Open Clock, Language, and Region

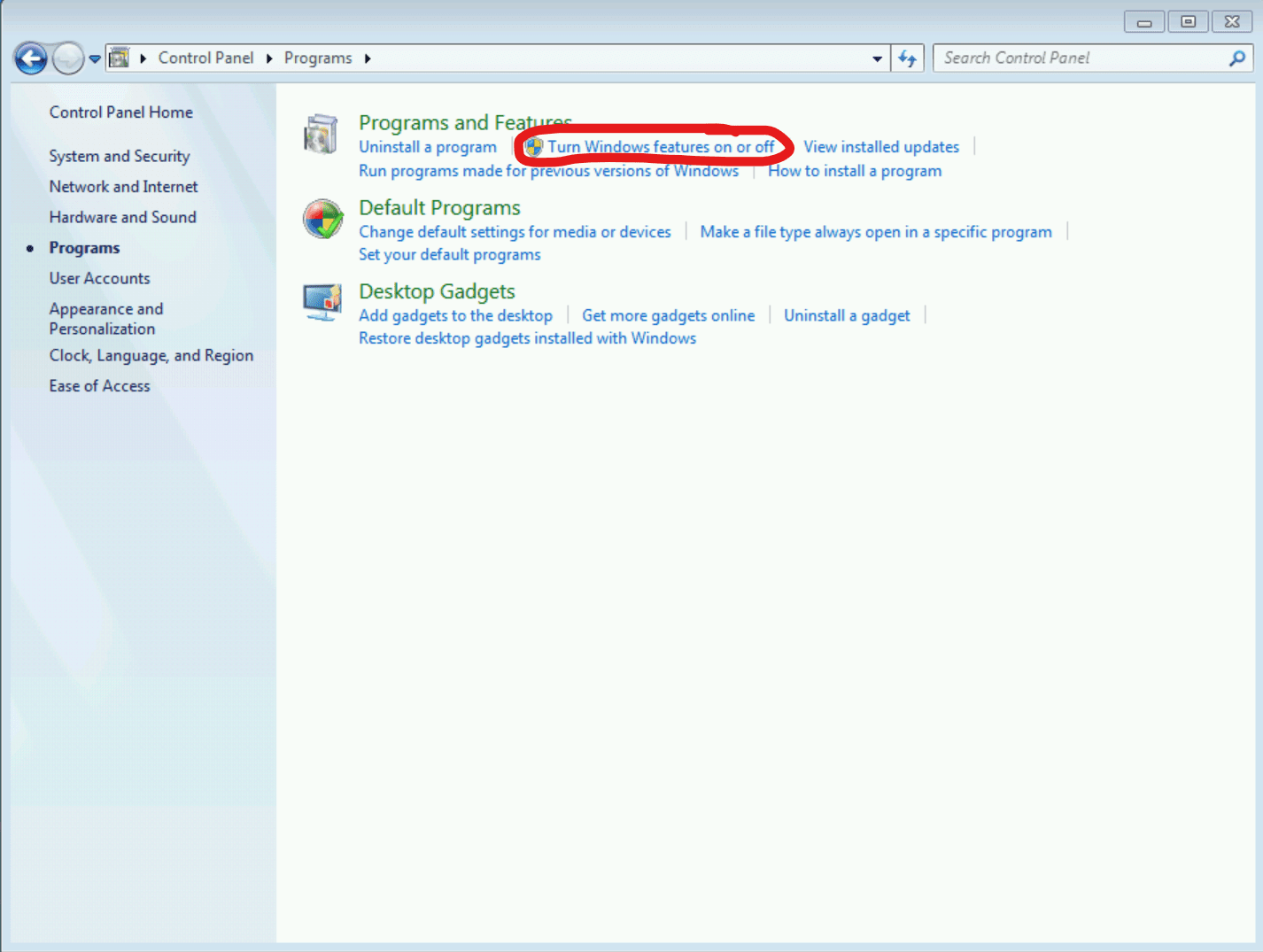(x=151, y=355)
